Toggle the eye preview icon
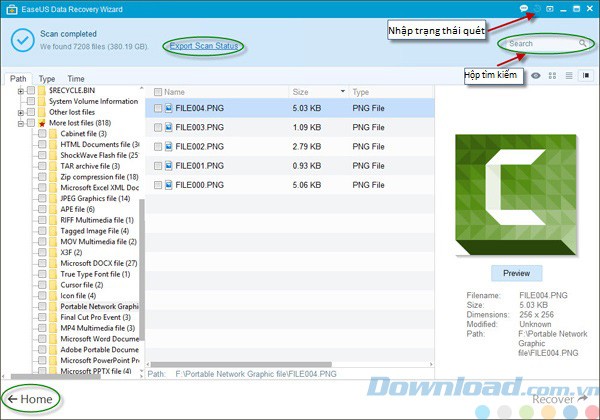The height and width of the screenshot is (420, 600). [x=537, y=75]
